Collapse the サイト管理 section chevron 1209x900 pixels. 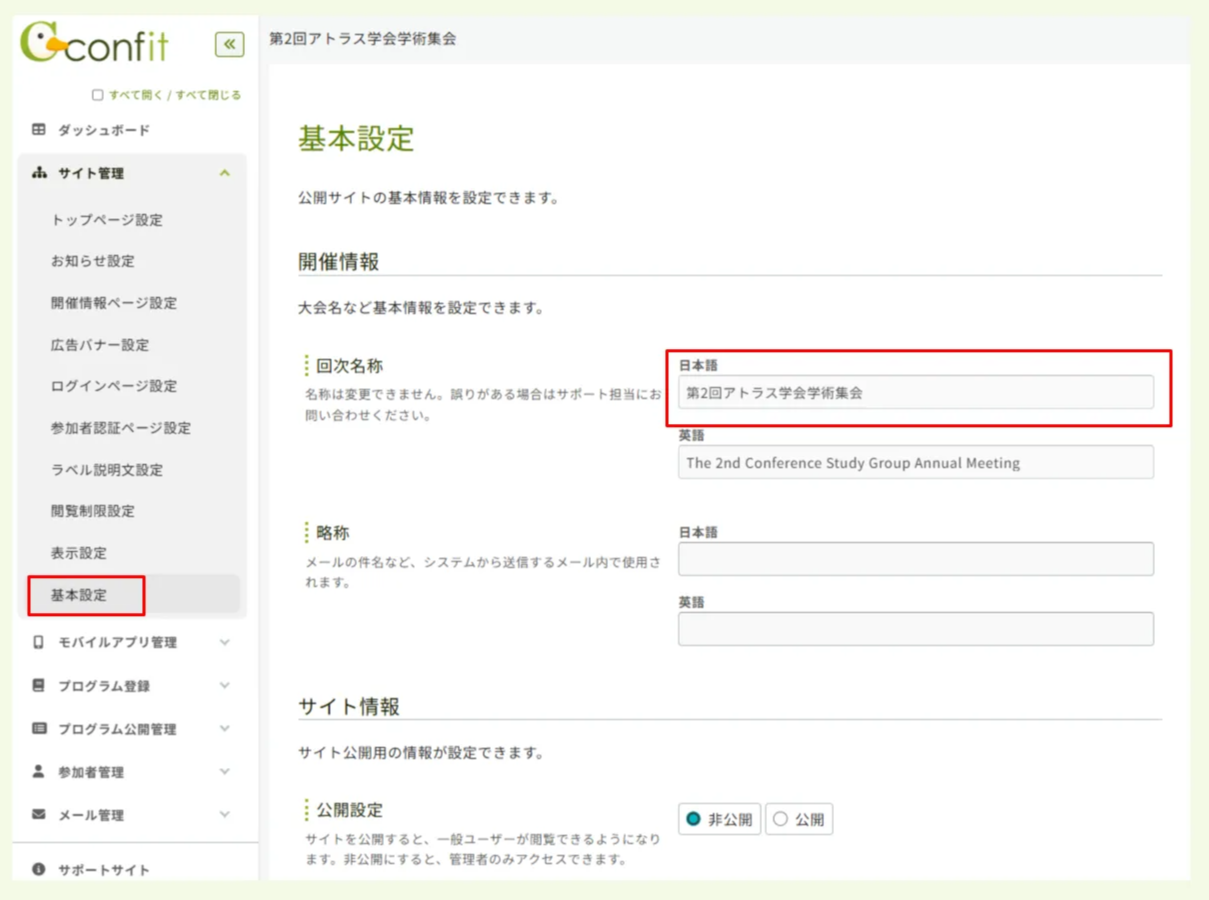click(x=227, y=172)
